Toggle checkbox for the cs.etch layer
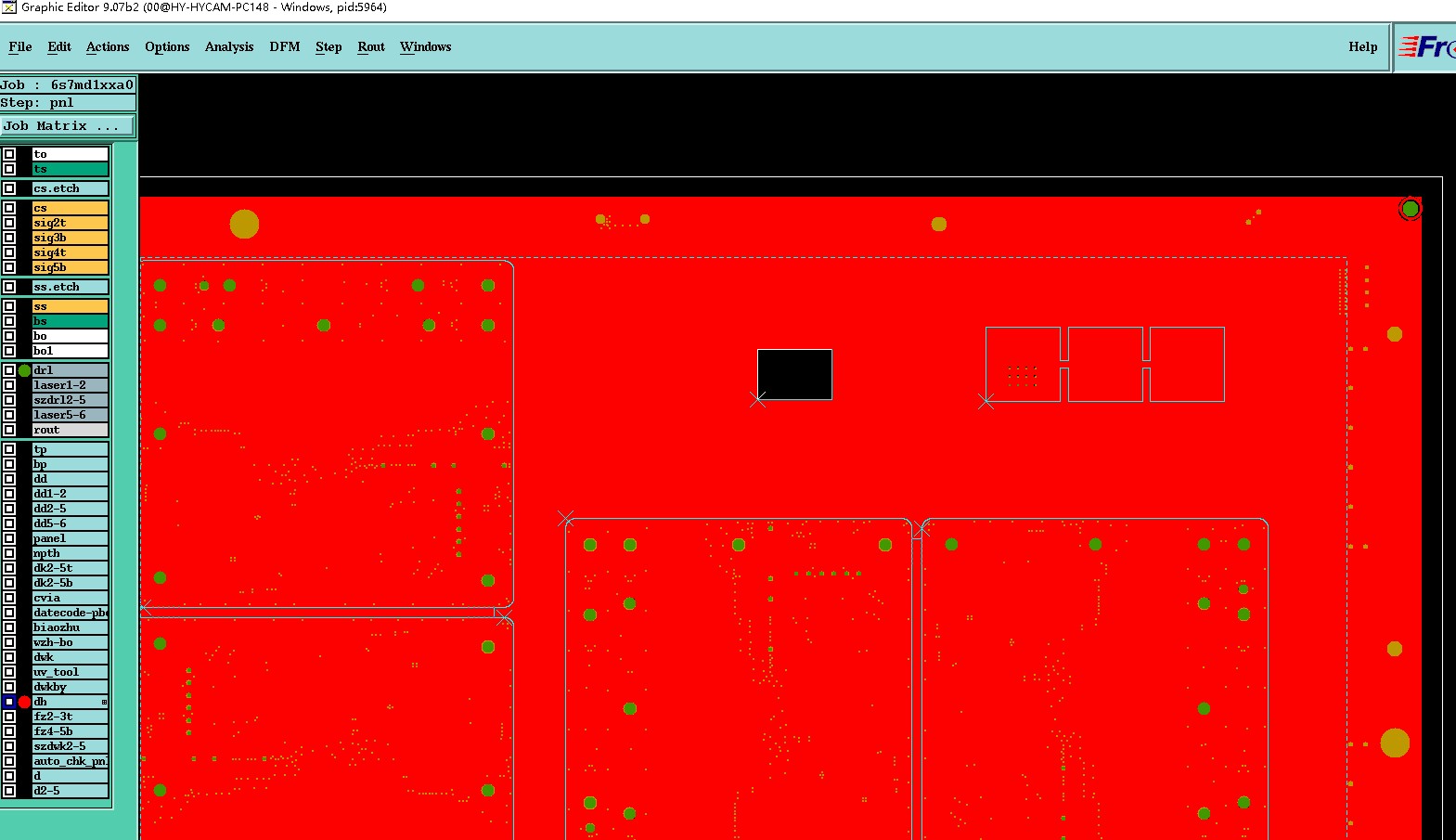Image resolution: width=1456 pixels, height=840 pixels. click(x=9, y=188)
